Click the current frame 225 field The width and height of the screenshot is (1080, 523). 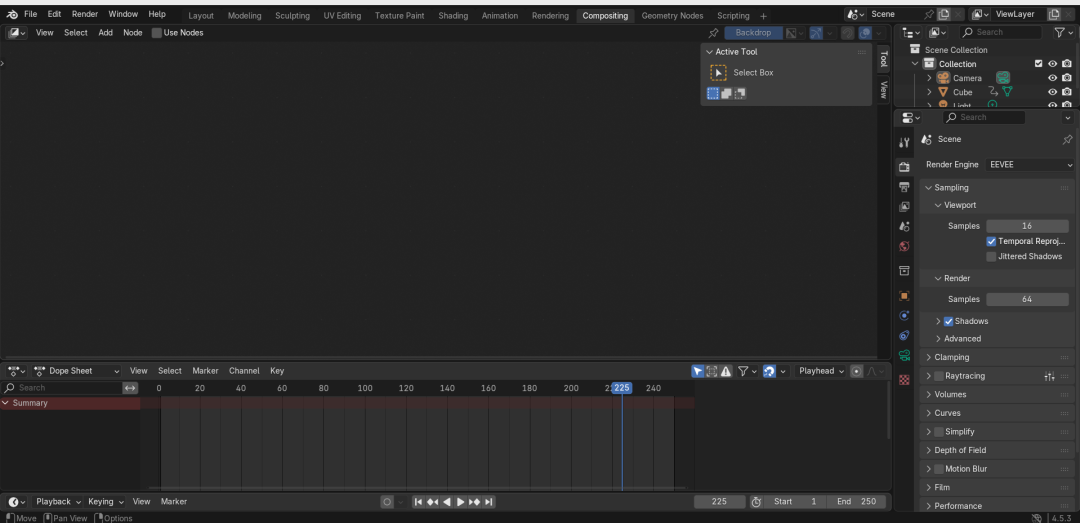click(720, 502)
